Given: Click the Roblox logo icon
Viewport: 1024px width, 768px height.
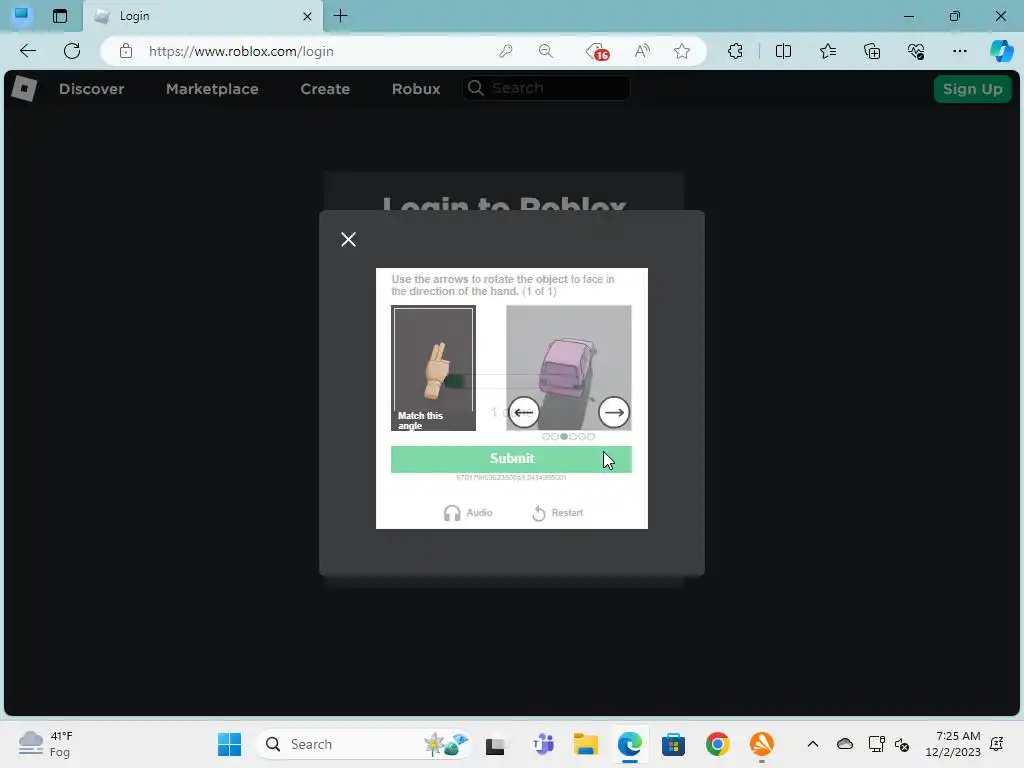Looking at the screenshot, I should pyautogui.click(x=24, y=89).
